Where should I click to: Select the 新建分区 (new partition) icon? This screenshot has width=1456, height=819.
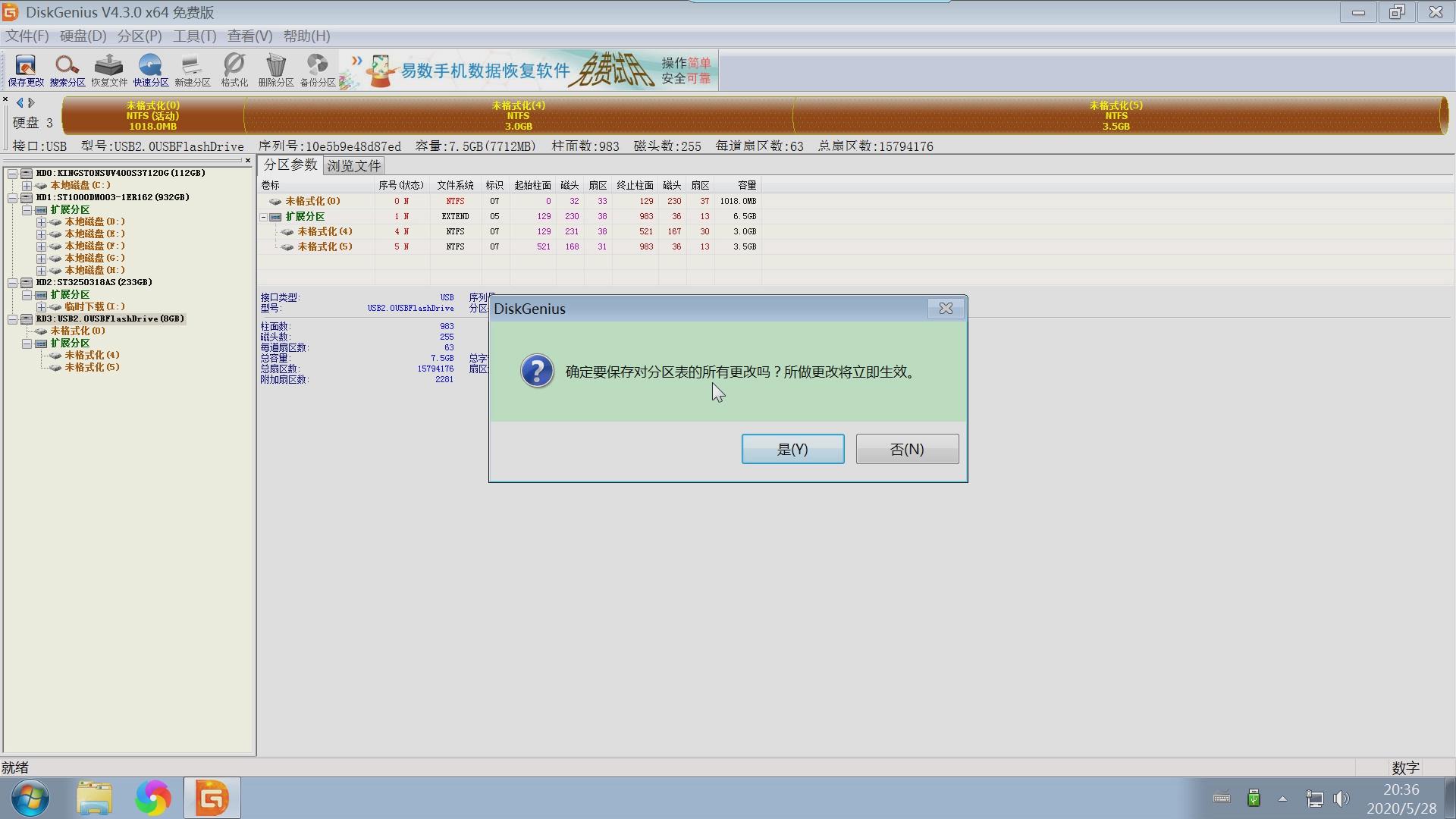tap(192, 70)
